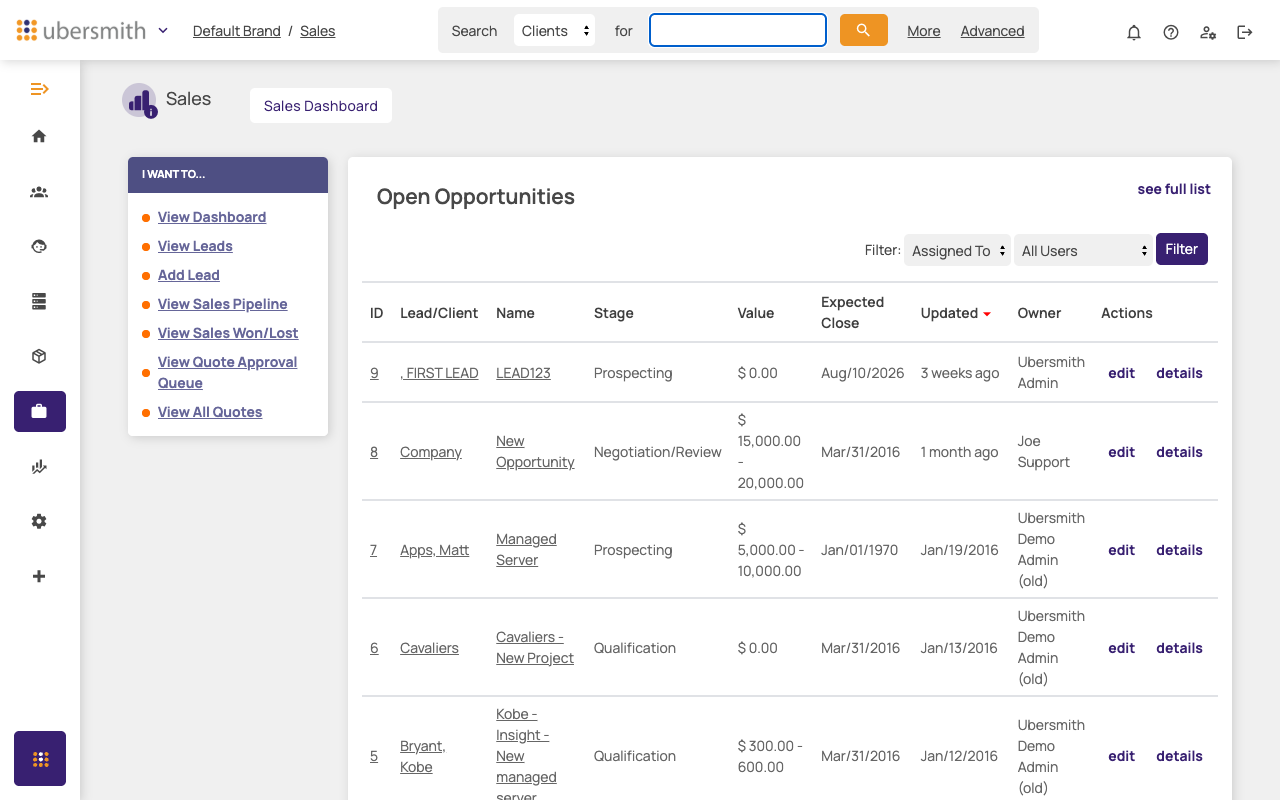Click details for Bryant, Kobe row
This screenshot has height=800, width=1280.
point(1180,756)
